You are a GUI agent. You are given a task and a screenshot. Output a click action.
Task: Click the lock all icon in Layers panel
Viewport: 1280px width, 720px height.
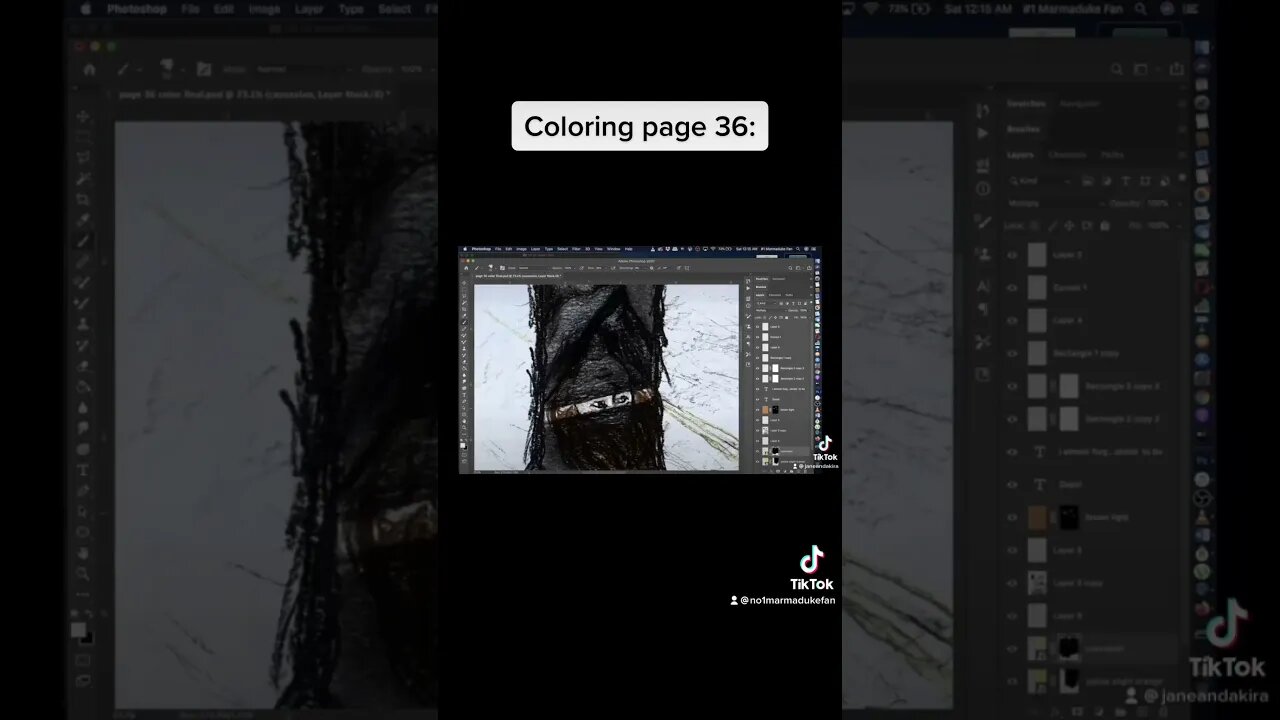tap(1104, 226)
